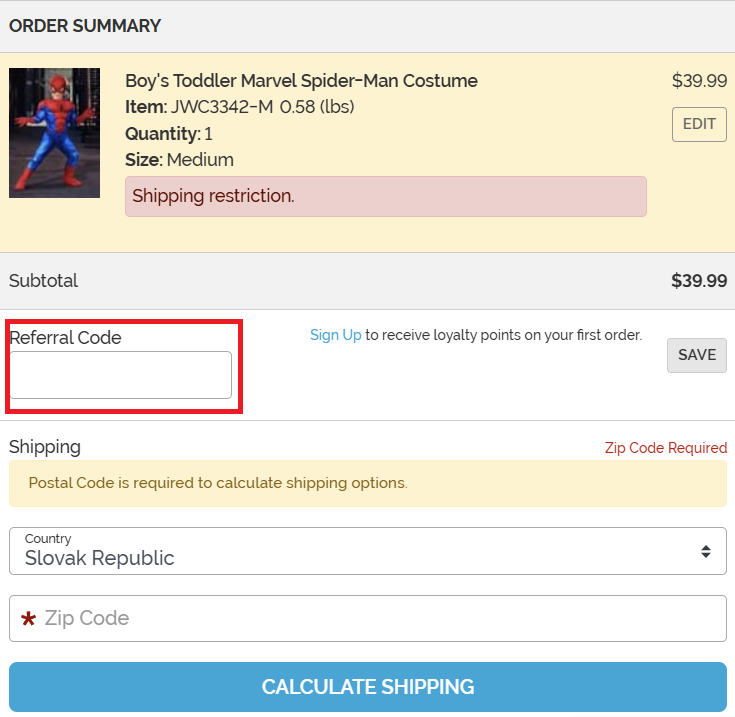Click the ORDER SUMMARY heading
This screenshot has width=735, height=717.
pyautogui.click(x=85, y=26)
